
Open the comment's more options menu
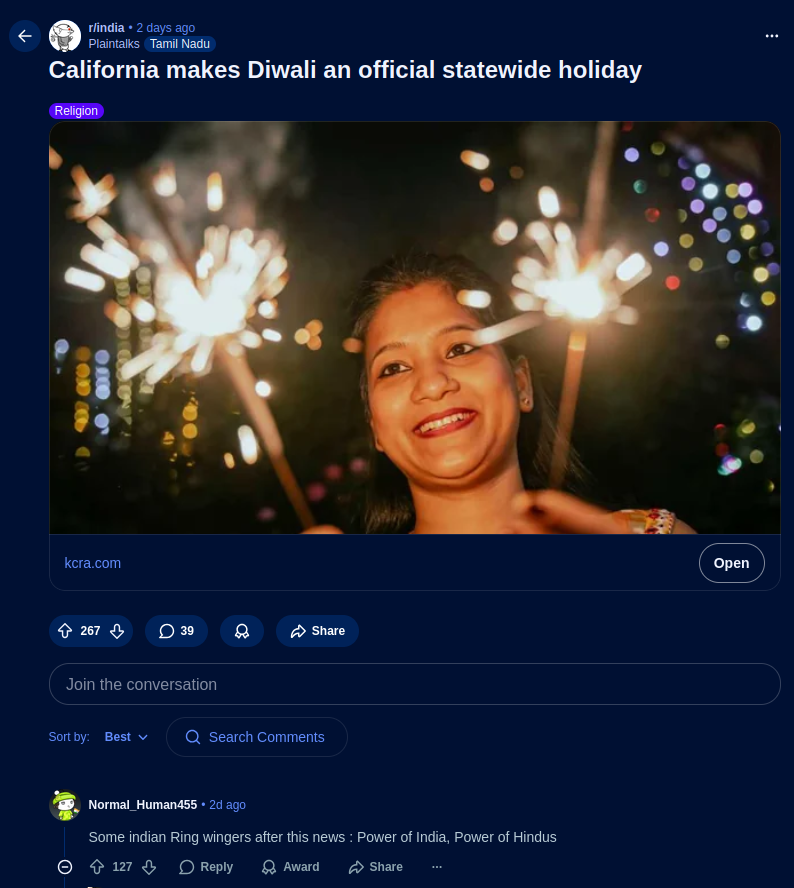436,867
